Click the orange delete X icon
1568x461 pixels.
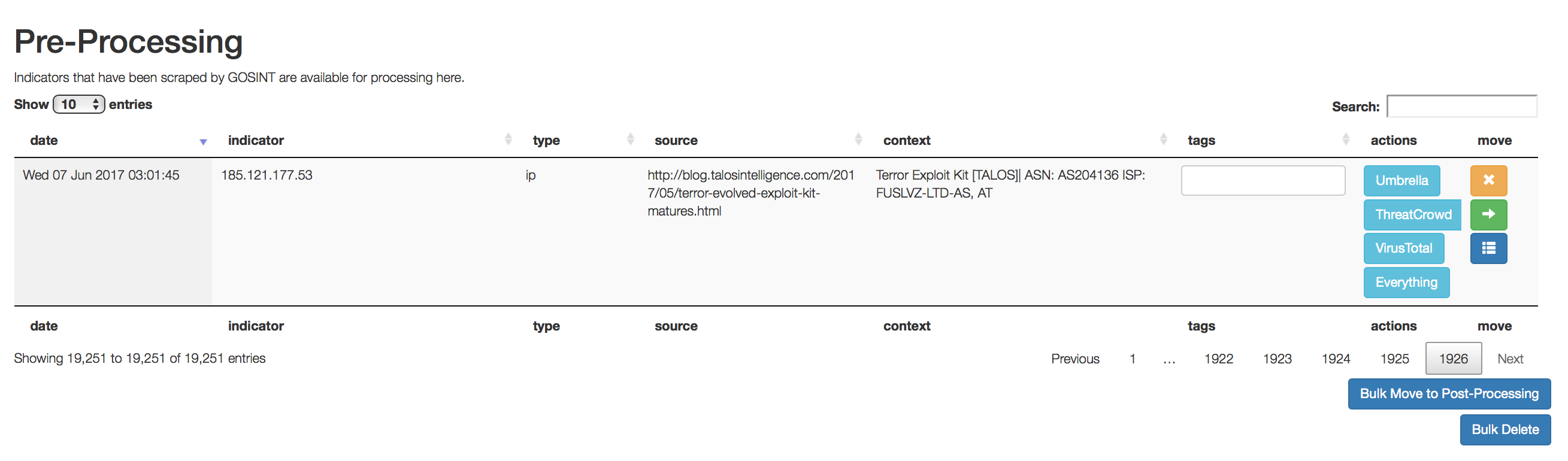click(1488, 181)
